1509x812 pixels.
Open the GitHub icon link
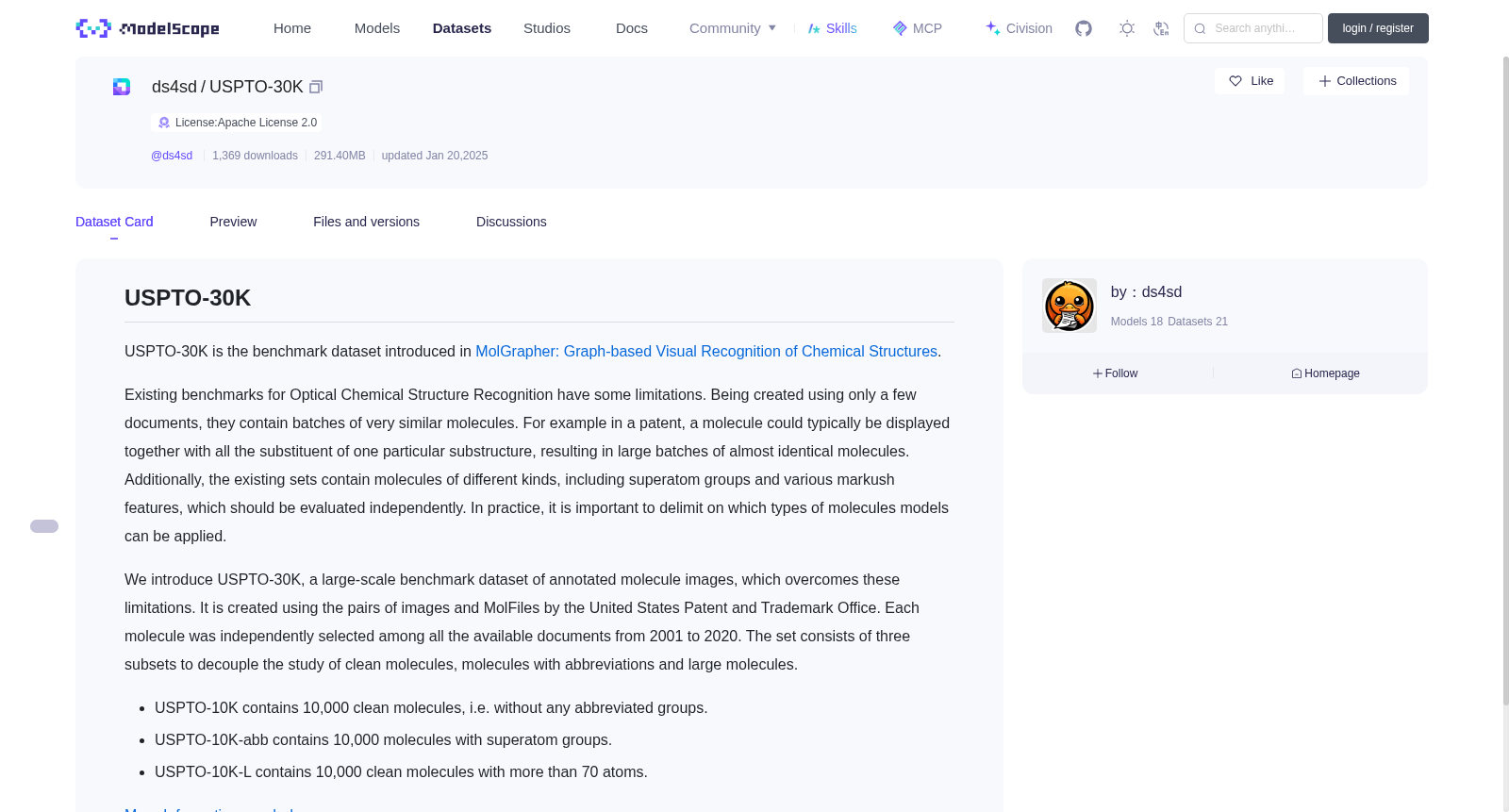(x=1084, y=28)
